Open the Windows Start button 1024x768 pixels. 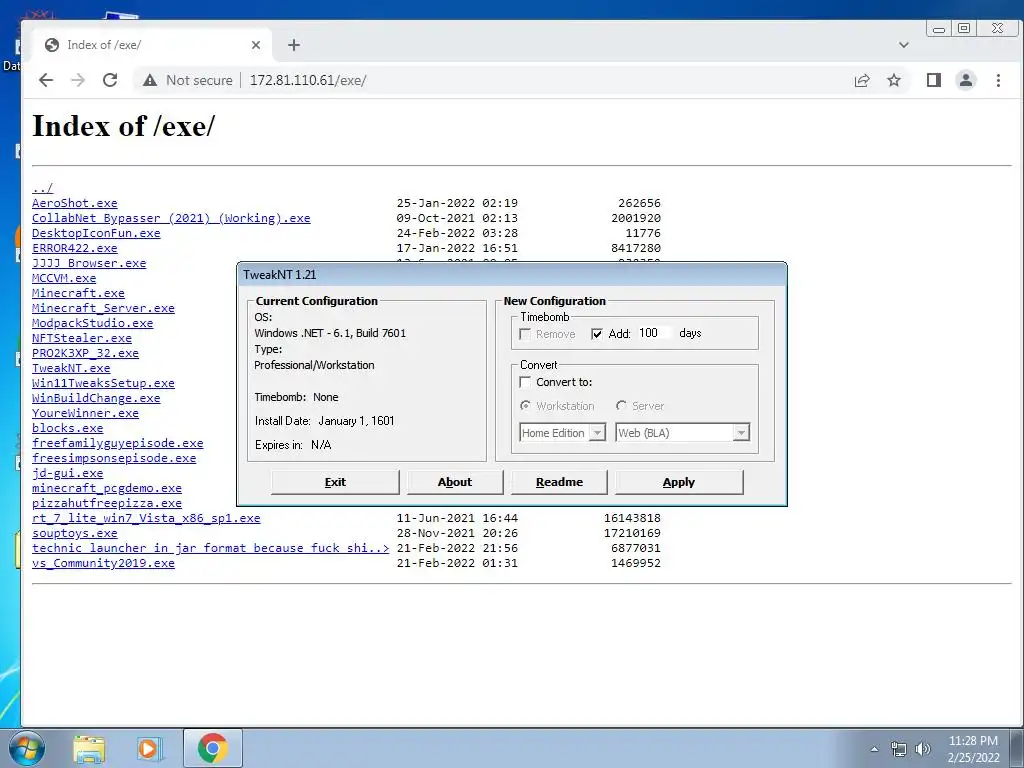coord(26,748)
